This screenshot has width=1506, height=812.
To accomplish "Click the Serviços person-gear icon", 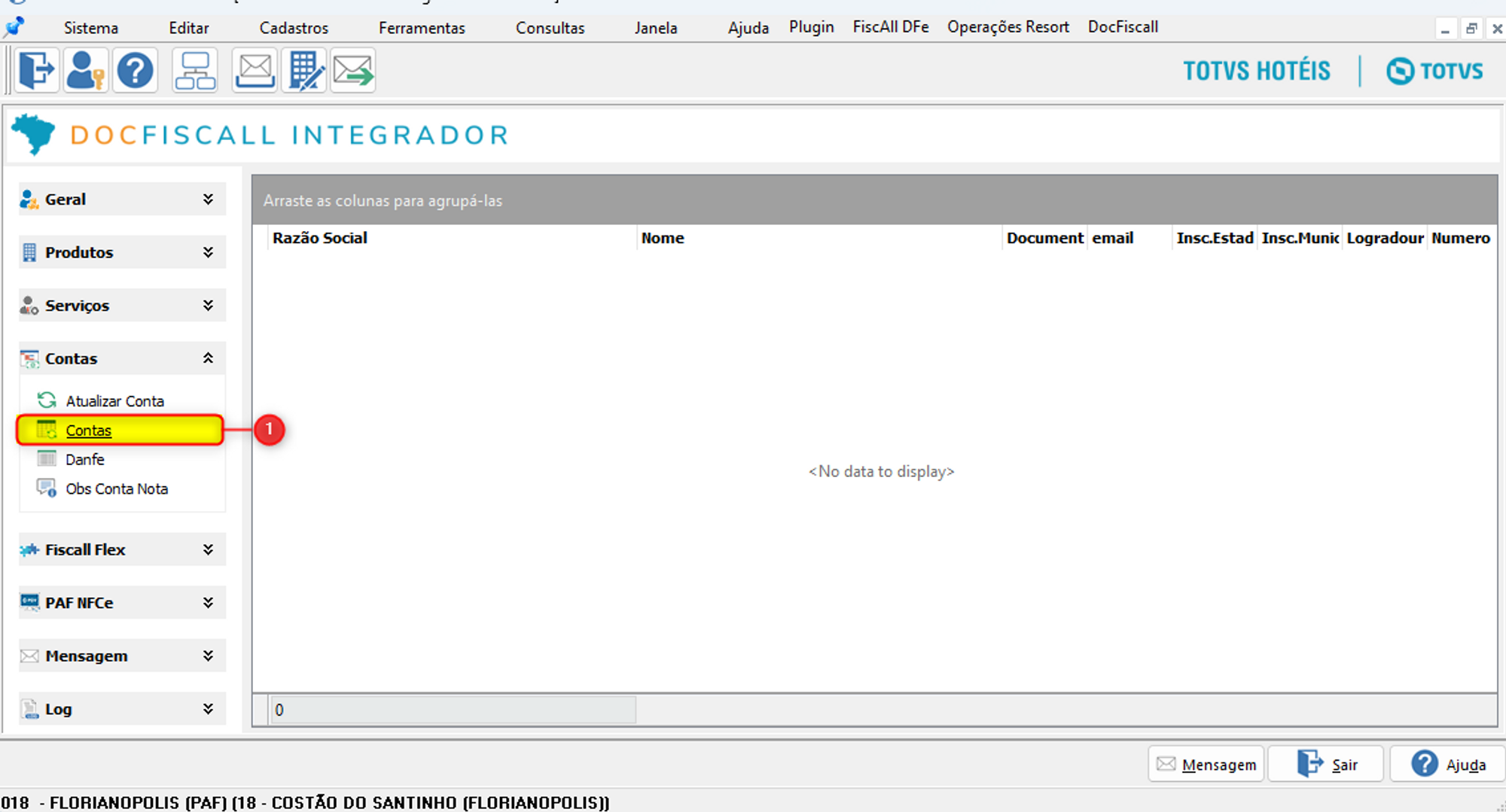I will click(x=29, y=306).
